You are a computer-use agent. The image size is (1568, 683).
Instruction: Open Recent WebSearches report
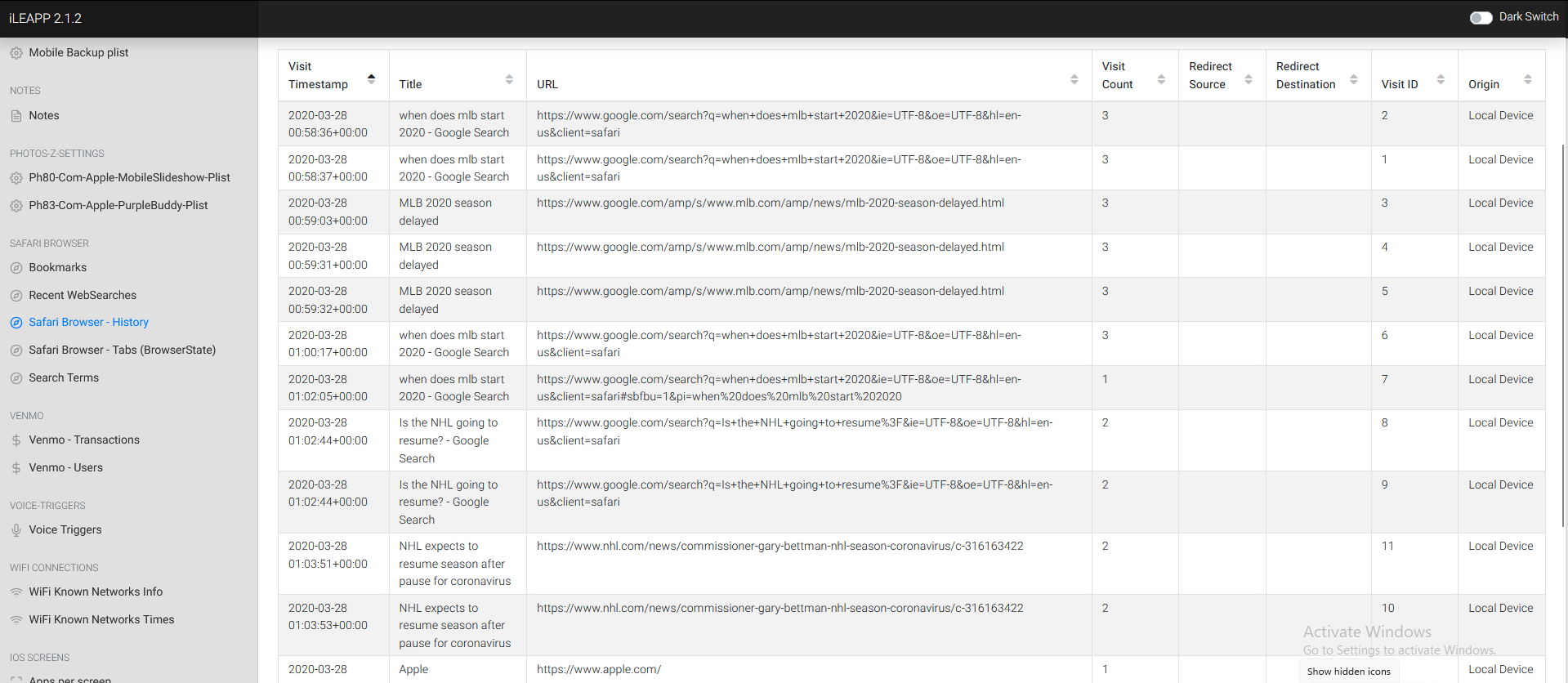point(83,295)
